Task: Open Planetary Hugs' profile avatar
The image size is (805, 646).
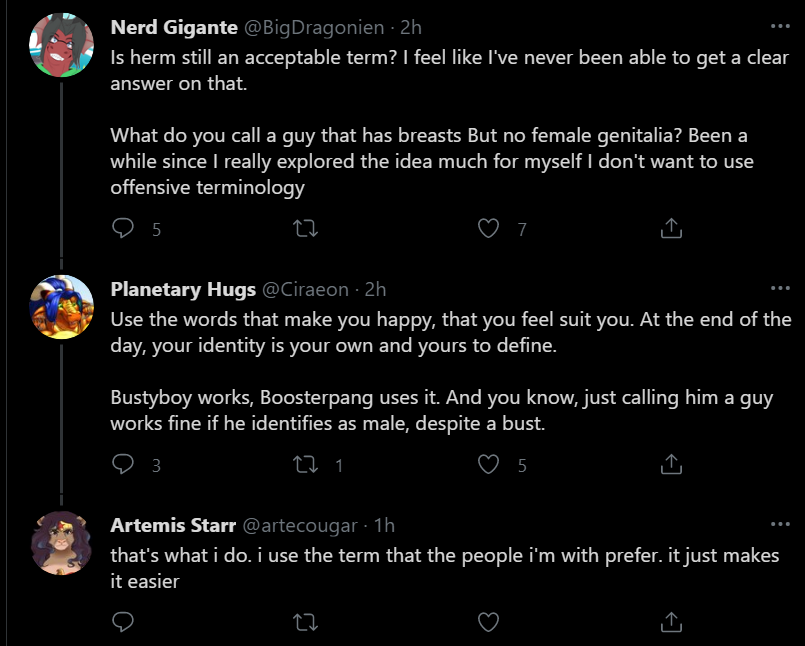Action: pyautogui.click(x=62, y=307)
